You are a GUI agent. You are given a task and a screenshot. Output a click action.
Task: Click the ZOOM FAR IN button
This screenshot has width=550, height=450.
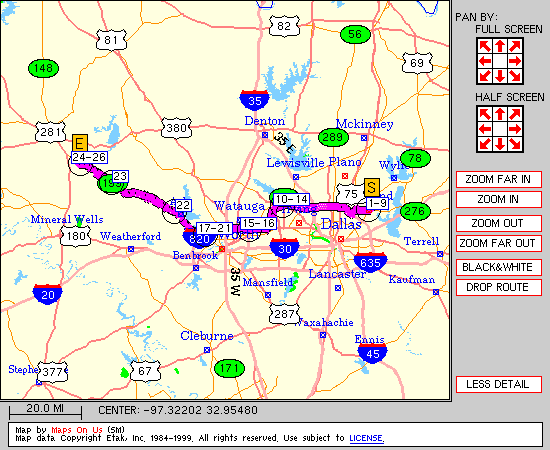(x=498, y=180)
